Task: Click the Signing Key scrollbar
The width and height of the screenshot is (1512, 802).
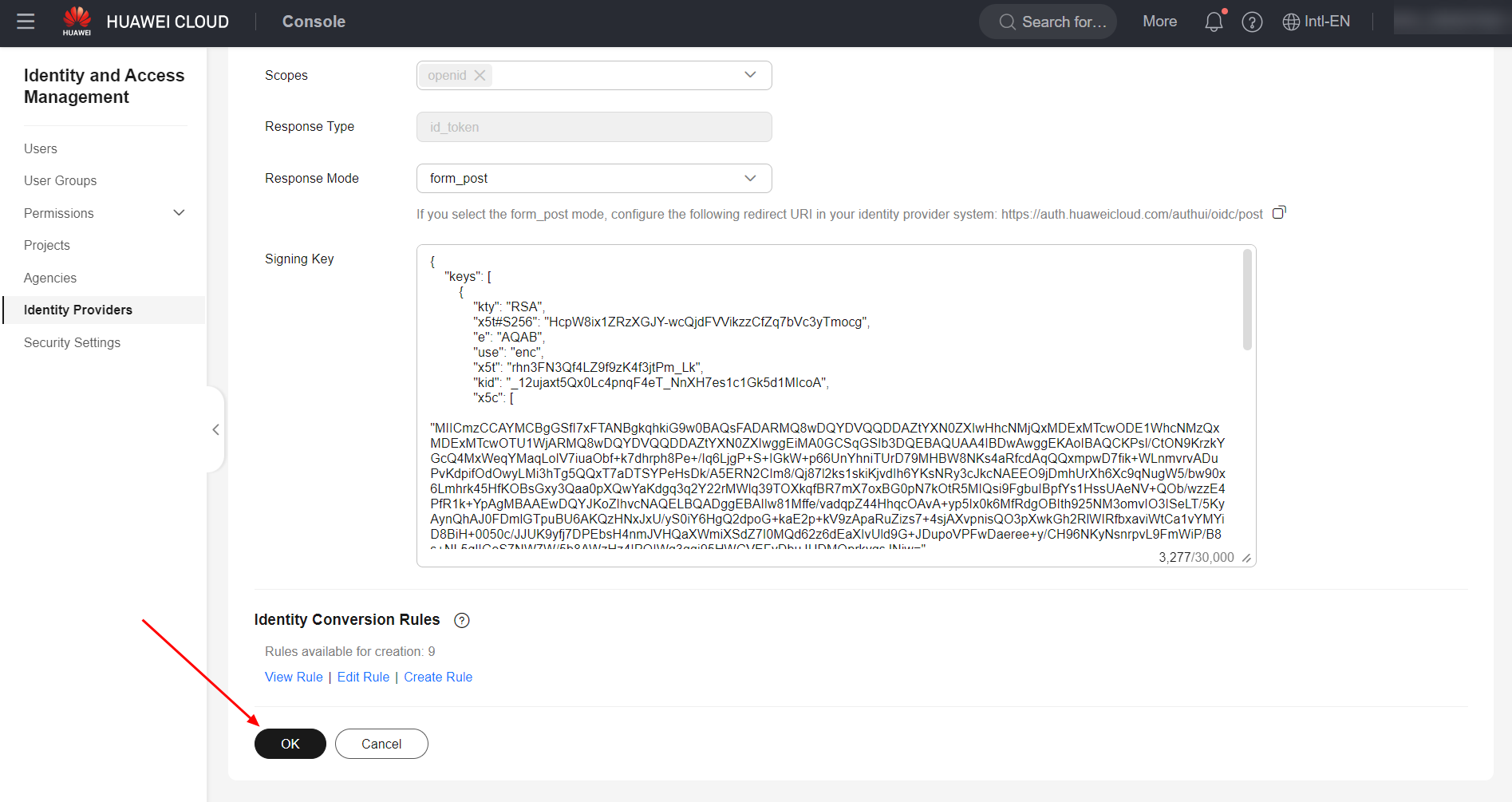Action: pos(1246,300)
